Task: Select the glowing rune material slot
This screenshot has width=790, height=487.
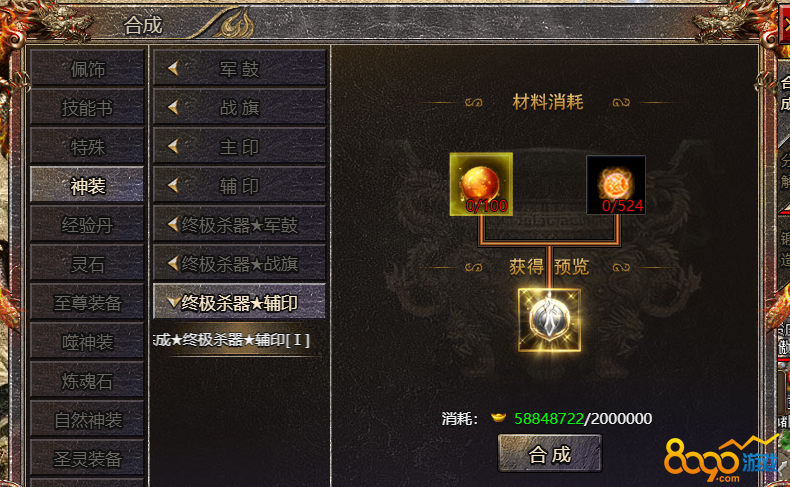Action: point(616,184)
